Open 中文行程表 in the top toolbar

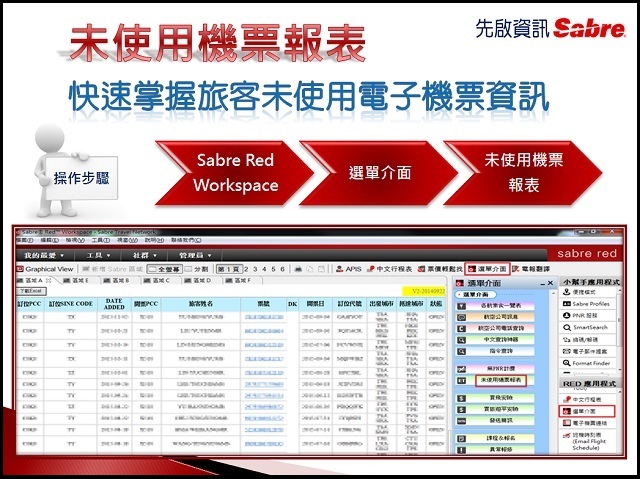[389, 269]
